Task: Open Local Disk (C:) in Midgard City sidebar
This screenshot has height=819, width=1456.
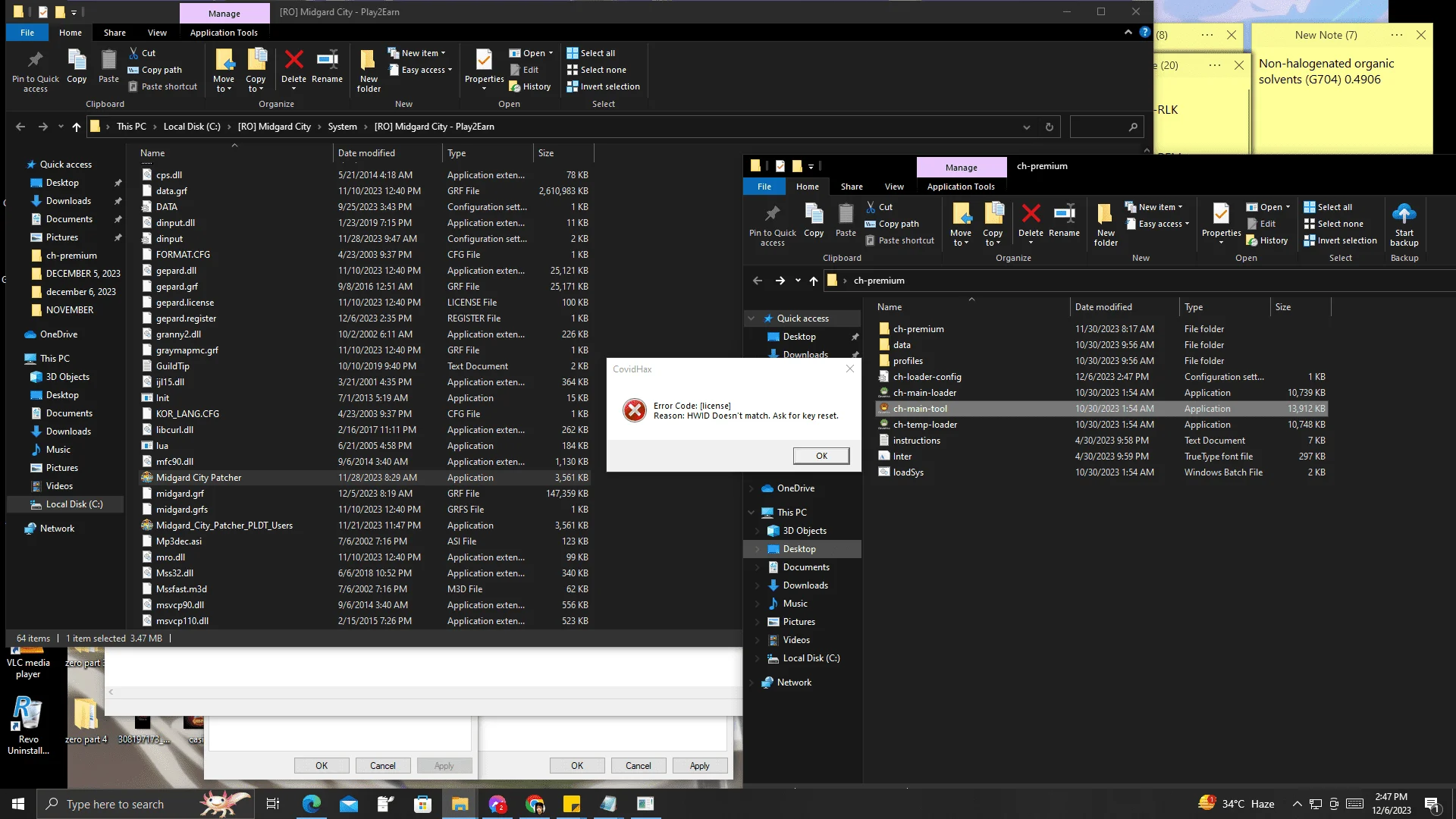Action: [74, 504]
